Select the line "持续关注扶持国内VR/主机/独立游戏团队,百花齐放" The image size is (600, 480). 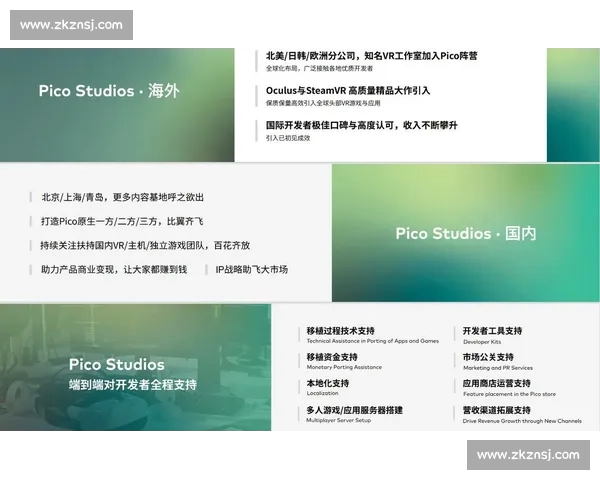(x=145, y=245)
